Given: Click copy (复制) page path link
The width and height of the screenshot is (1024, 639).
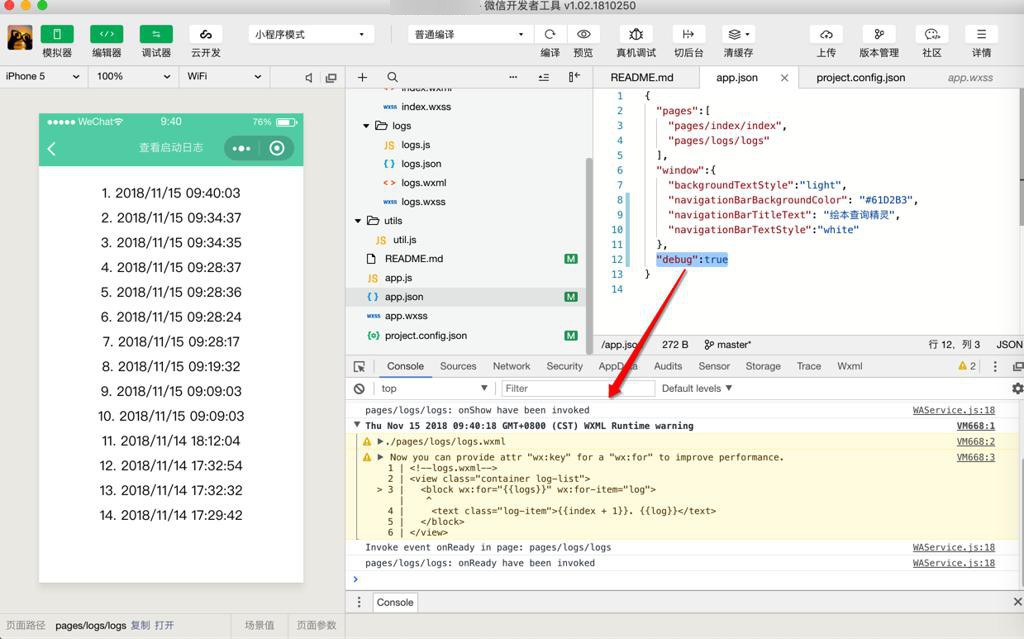Looking at the screenshot, I should pos(140,625).
